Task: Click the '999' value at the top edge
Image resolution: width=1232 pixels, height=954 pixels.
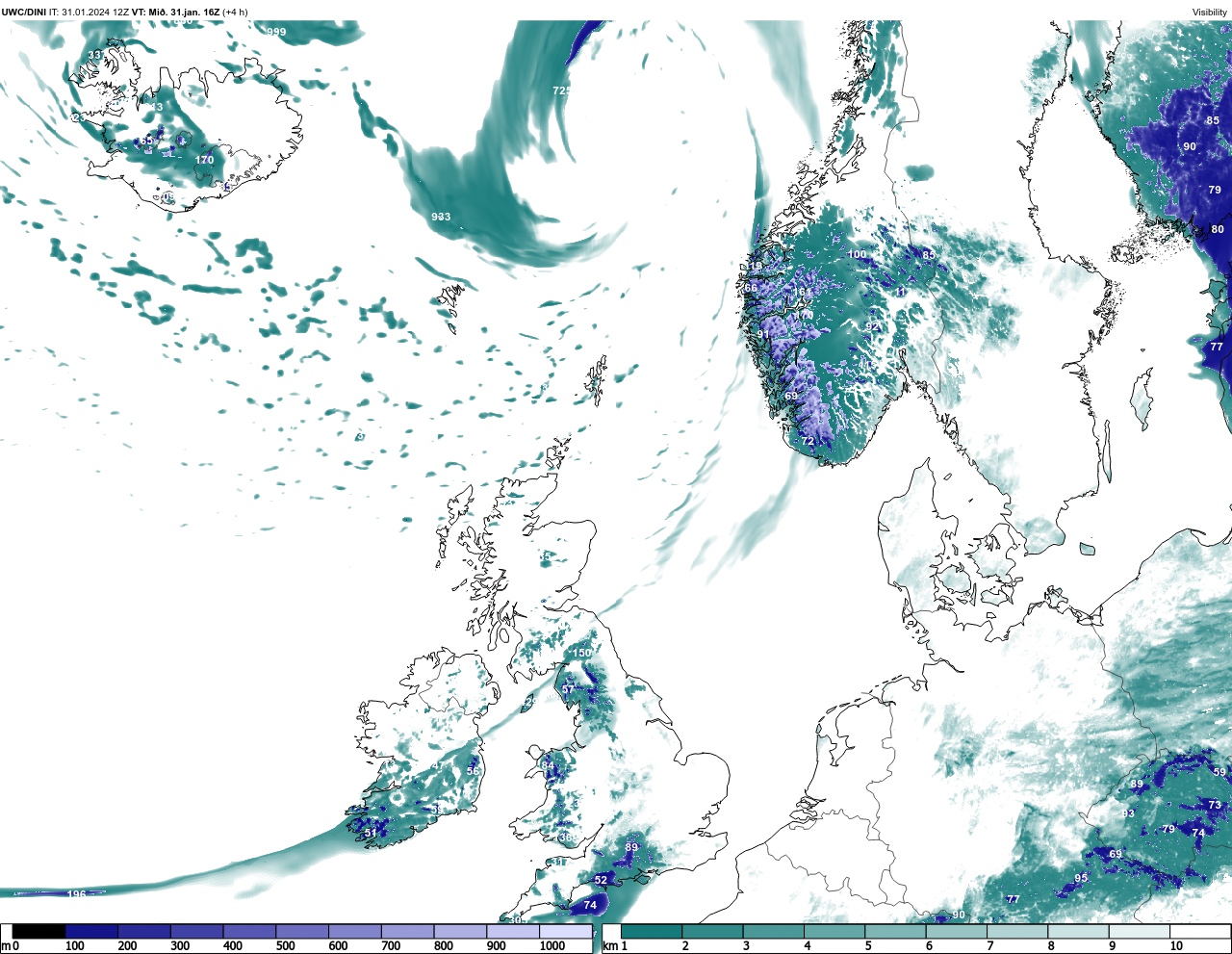Action: (x=276, y=32)
